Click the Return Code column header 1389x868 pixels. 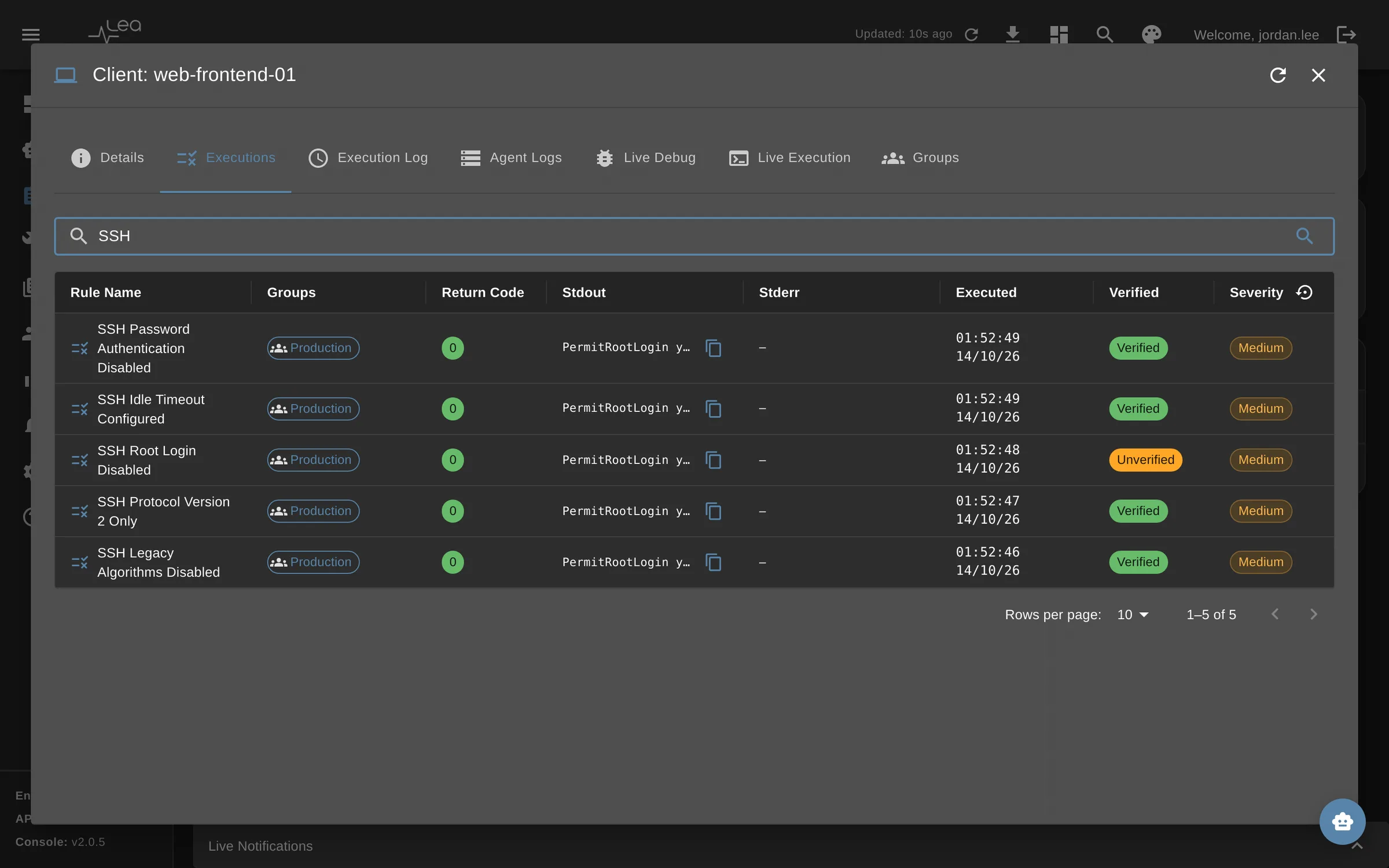[483, 293]
